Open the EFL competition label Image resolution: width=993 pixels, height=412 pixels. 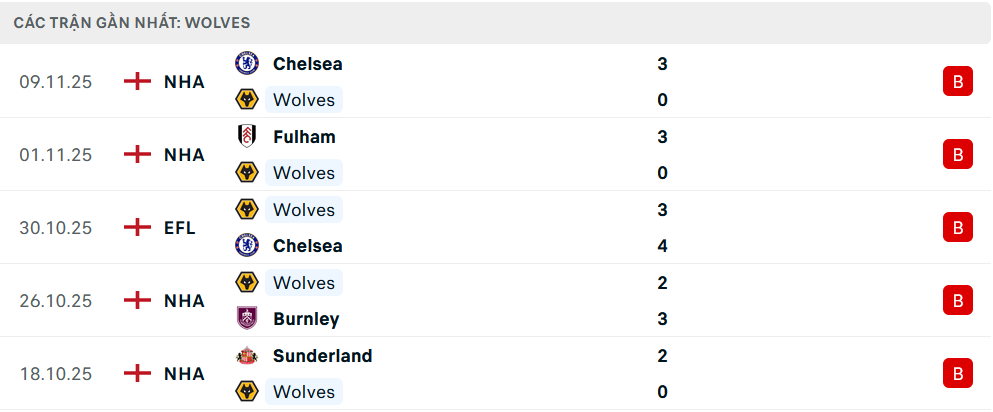[x=180, y=227]
